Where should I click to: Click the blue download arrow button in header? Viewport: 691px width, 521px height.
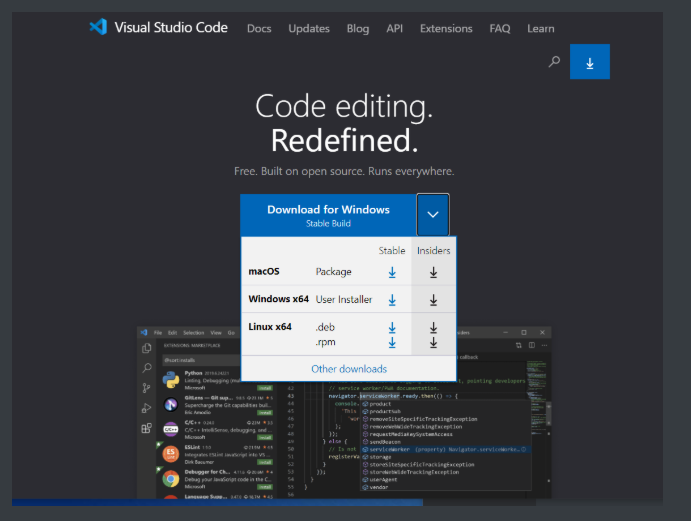590,62
